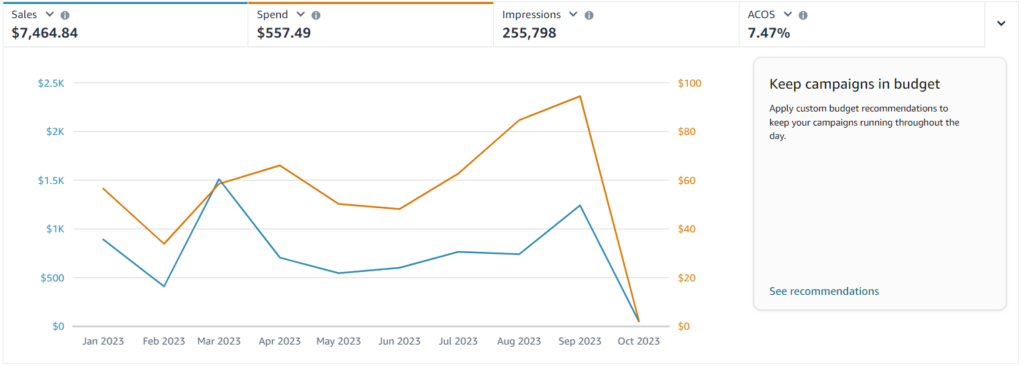Click the Keep campaigns in budget heading

coord(855,84)
